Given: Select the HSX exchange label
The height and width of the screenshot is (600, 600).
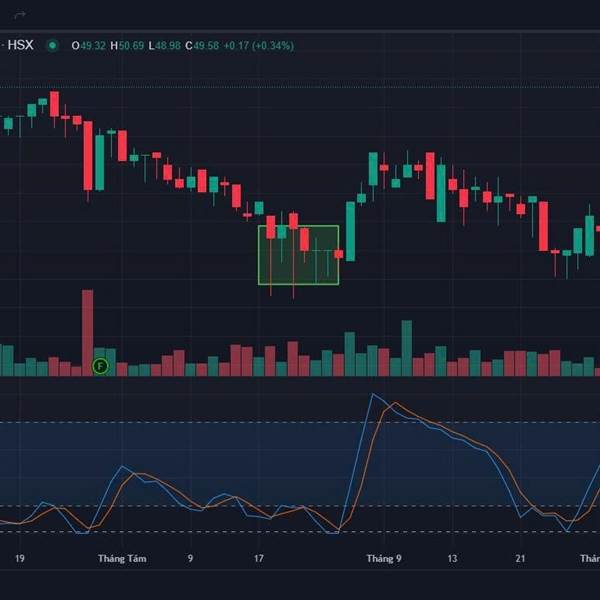Looking at the screenshot, I should (21, 45).
